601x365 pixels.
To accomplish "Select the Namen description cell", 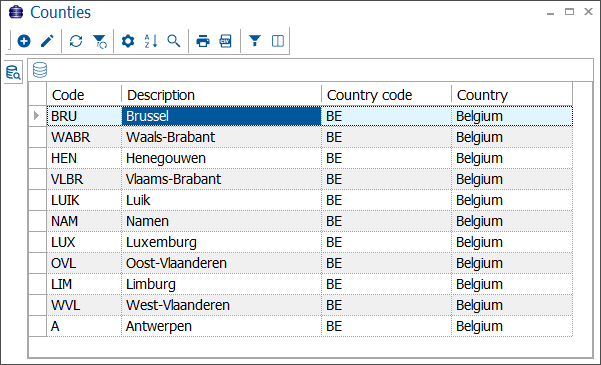I will point(221,221).
